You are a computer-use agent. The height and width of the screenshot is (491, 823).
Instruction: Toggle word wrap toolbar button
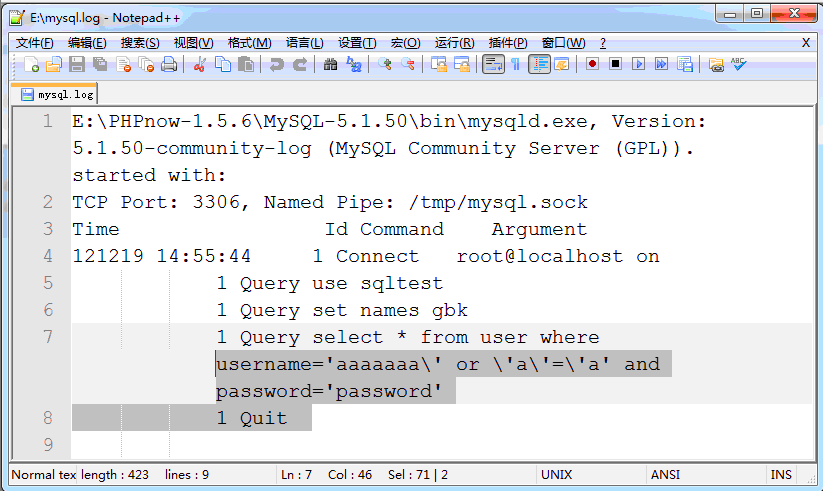point(493,65)
